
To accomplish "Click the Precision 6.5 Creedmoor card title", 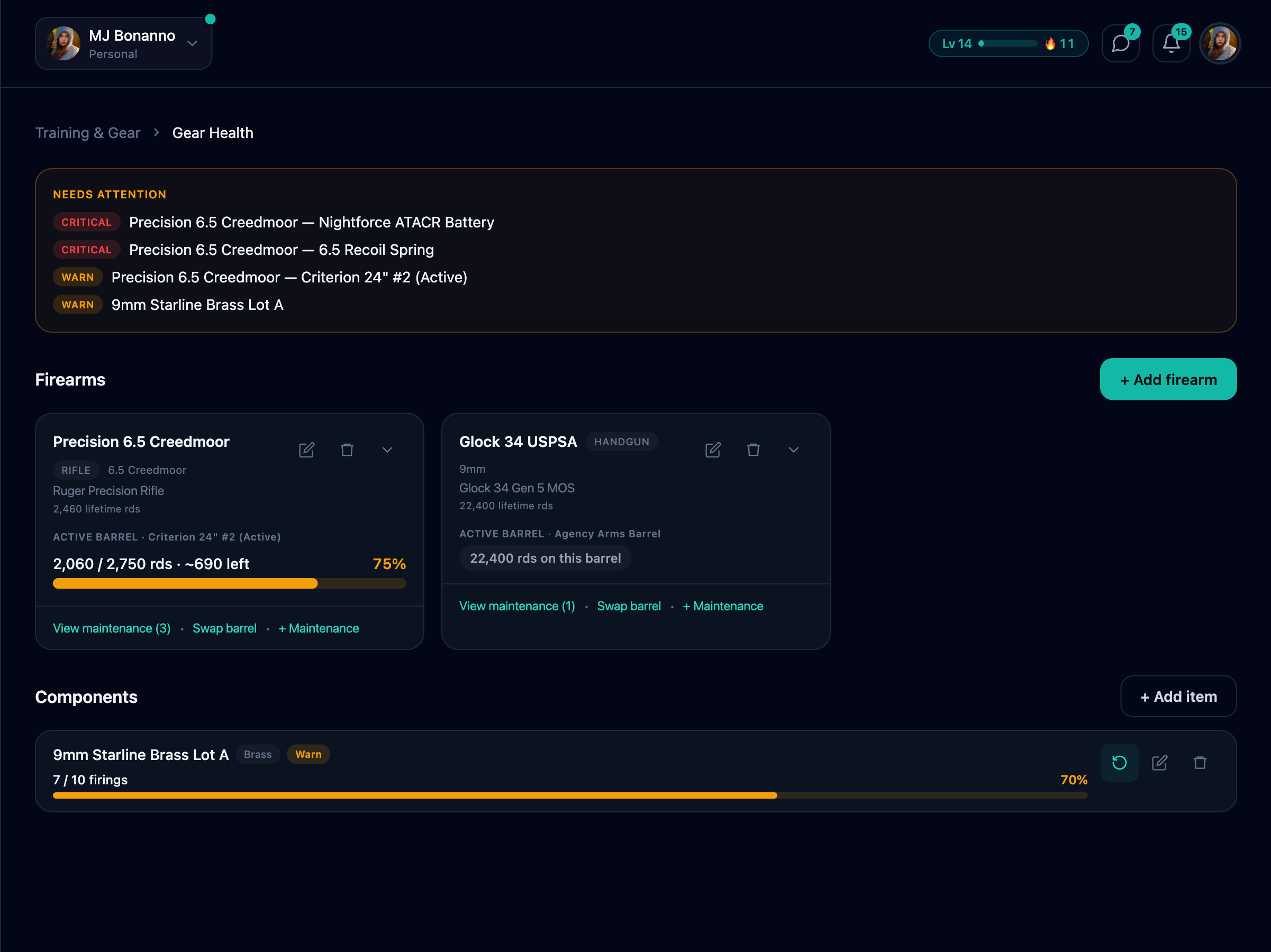I will pyautogui.click(x=141, y=442).
